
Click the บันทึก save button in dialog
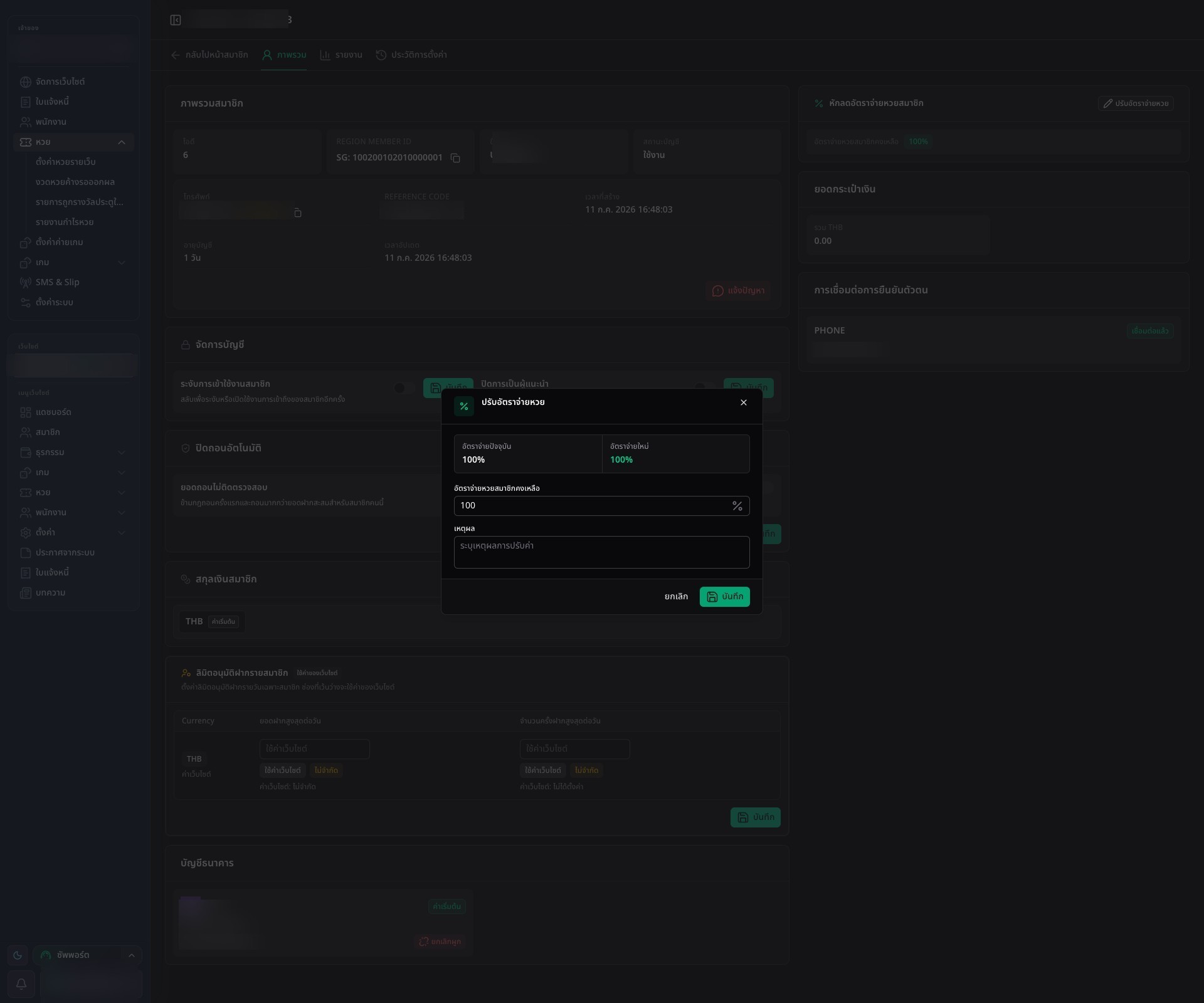click(725, 597)
